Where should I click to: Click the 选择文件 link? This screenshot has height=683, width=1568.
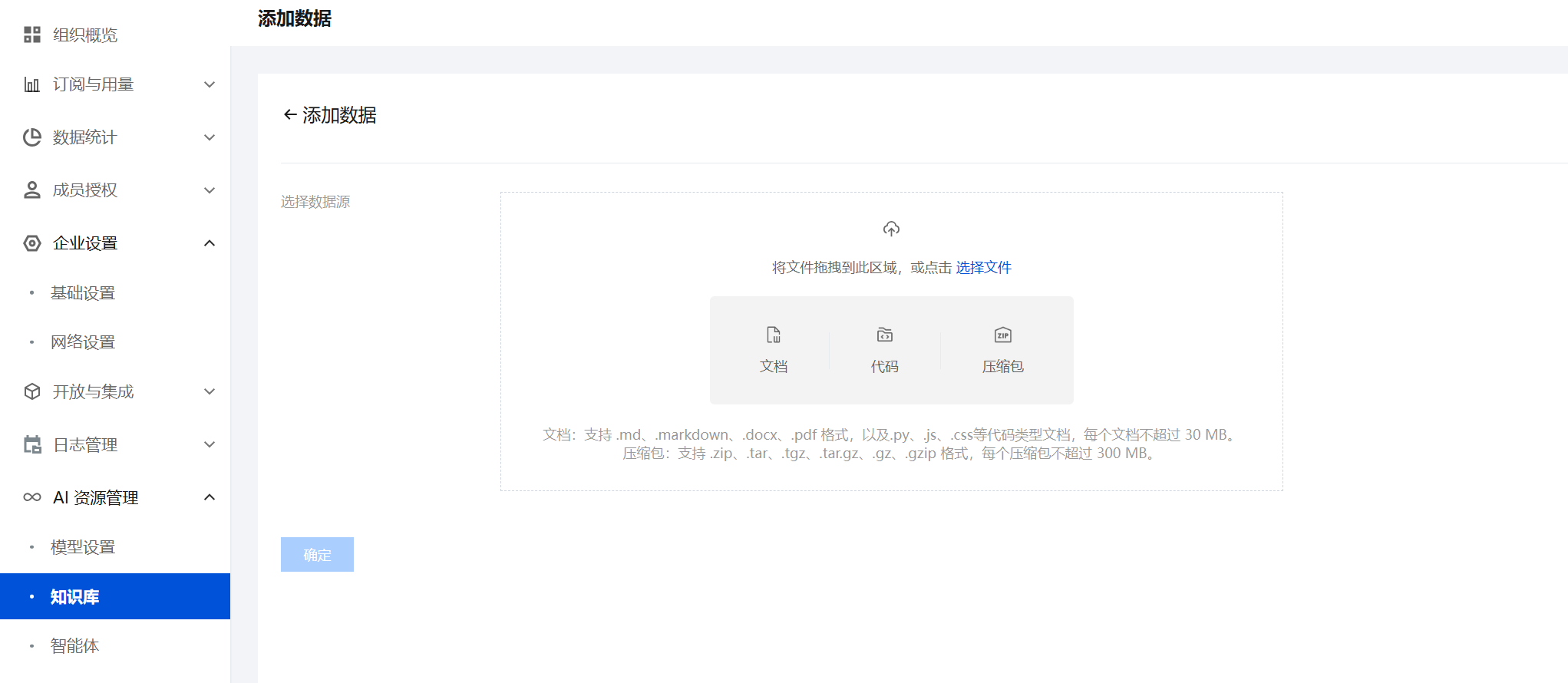coord(983,267)
